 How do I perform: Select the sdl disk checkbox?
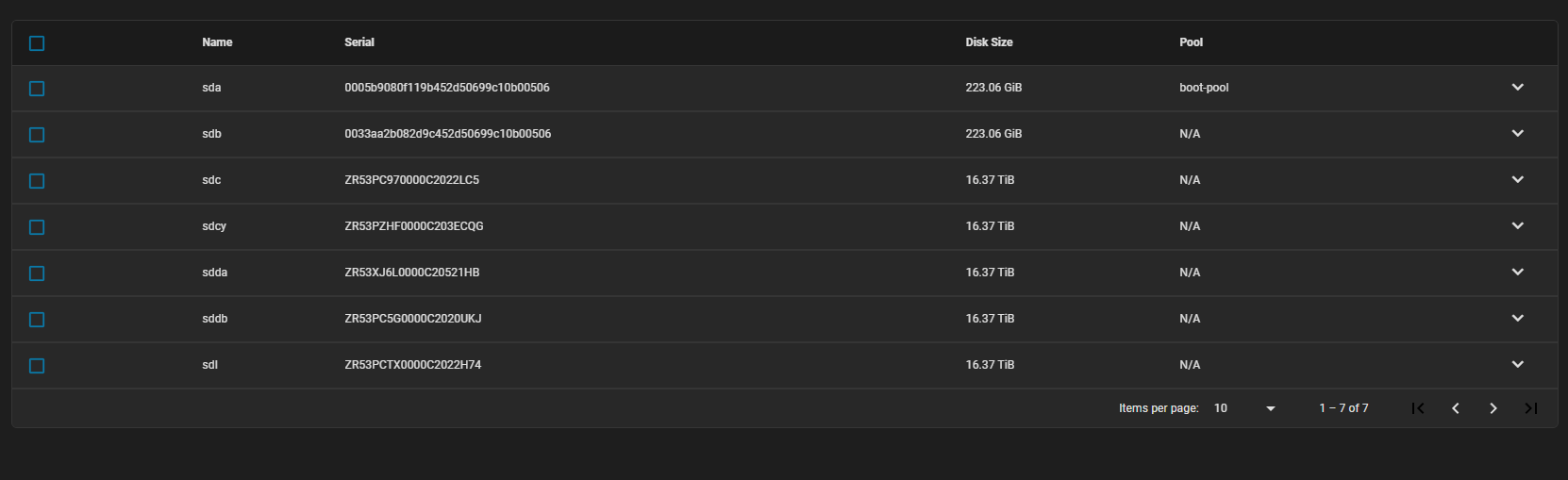37,365
